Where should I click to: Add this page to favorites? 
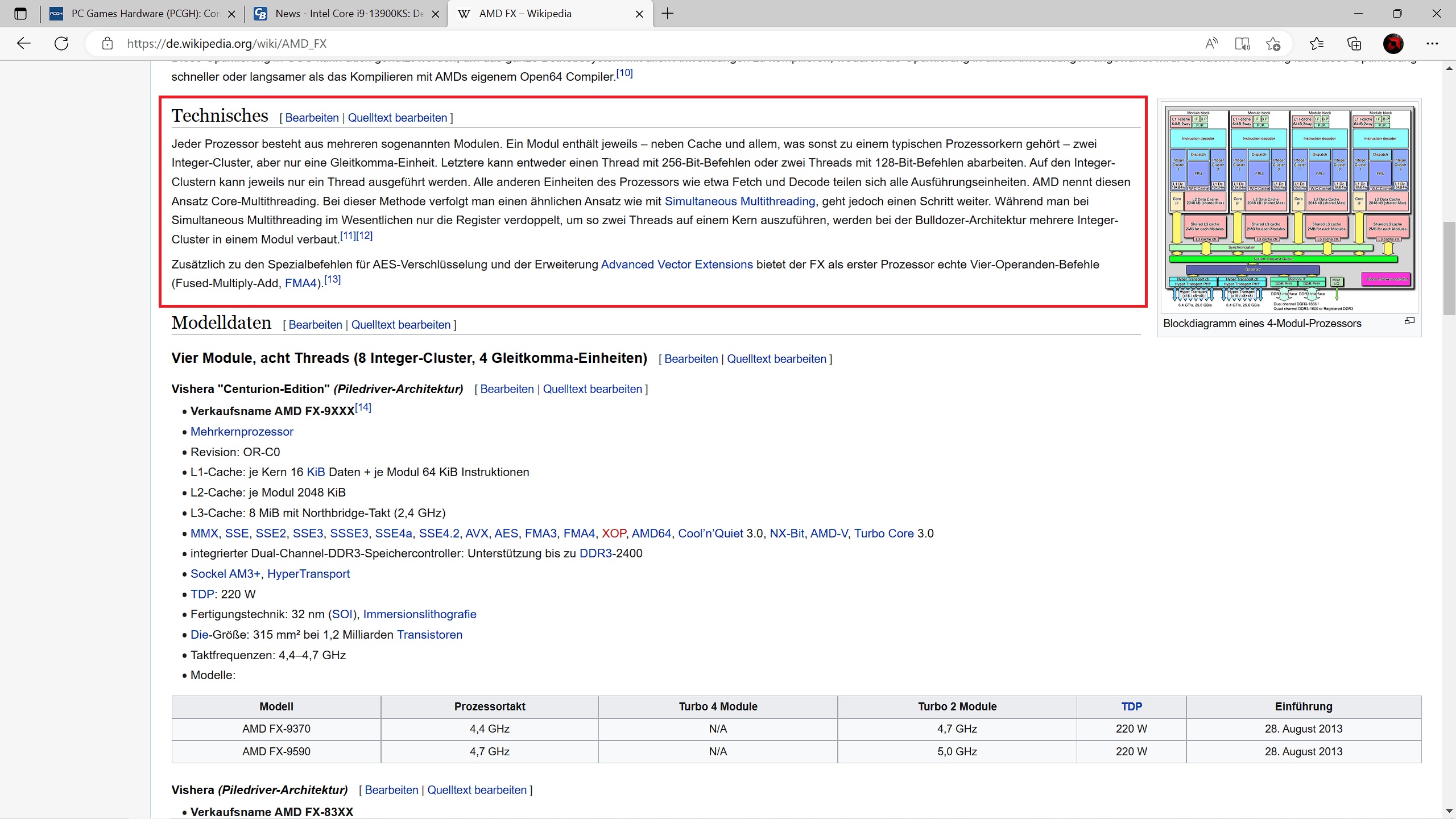[x=1273, y=43]
